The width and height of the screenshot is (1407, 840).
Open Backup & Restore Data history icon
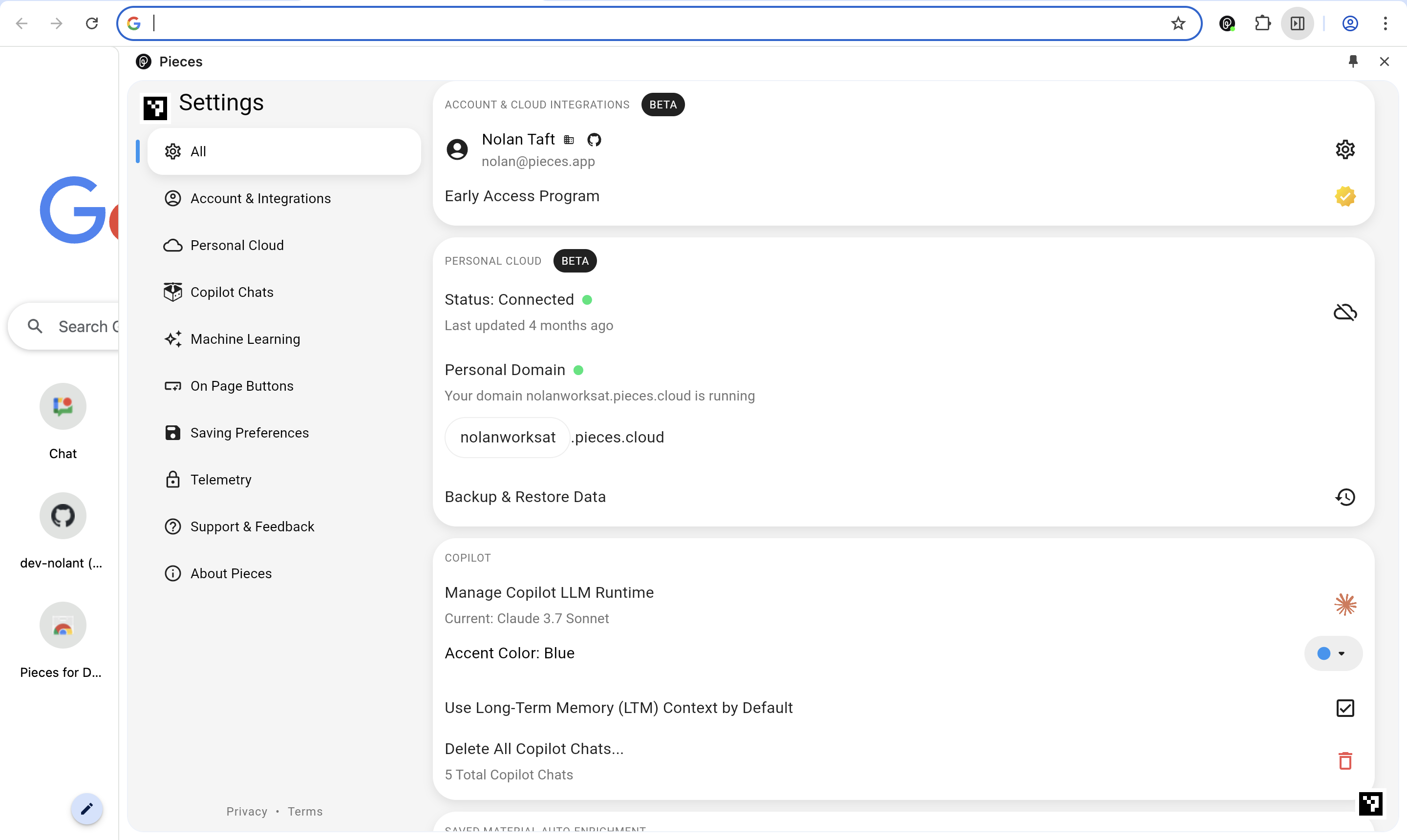(x=1345, y=497)
